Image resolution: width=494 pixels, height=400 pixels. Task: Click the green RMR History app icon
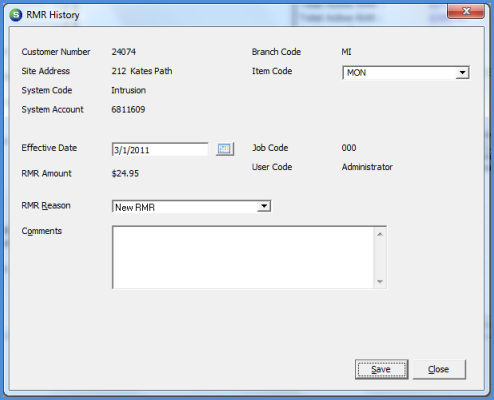click(16, 15)
